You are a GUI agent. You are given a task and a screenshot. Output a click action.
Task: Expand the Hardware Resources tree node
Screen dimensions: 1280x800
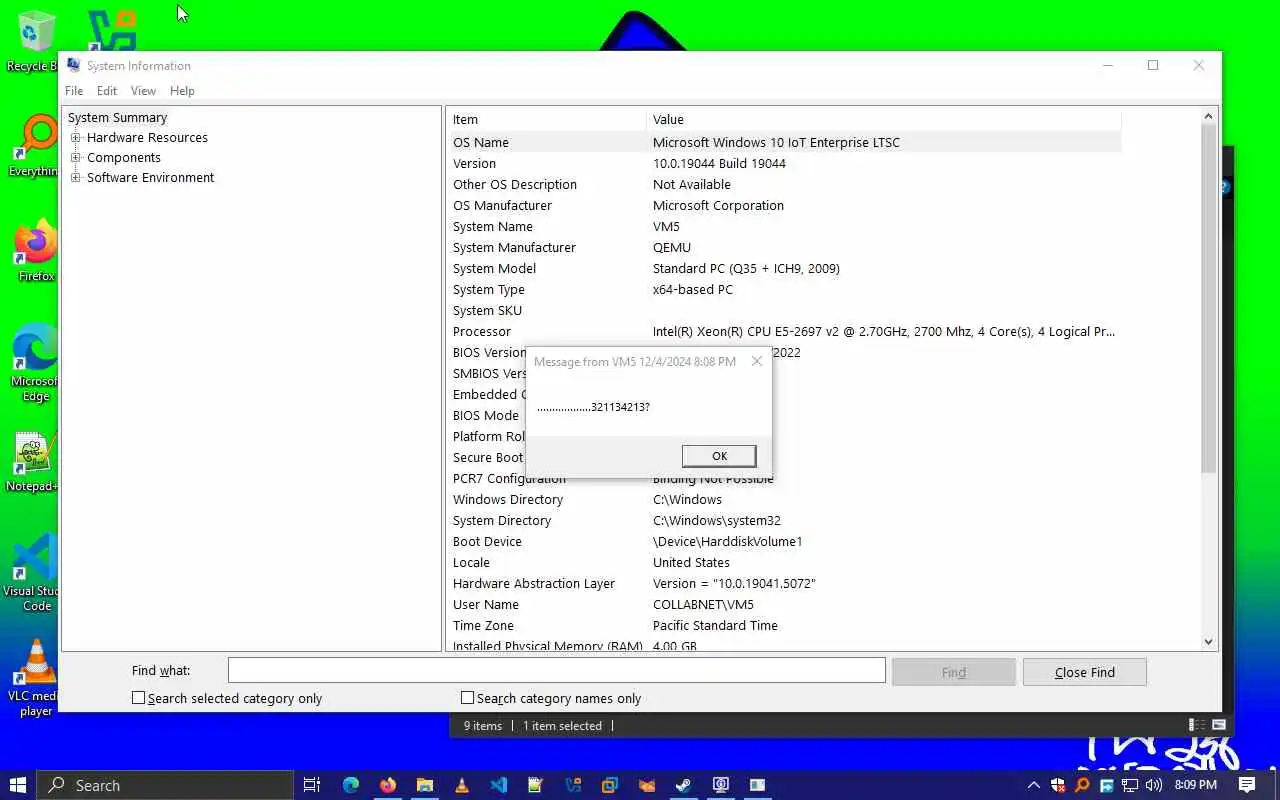coord(75,138)
